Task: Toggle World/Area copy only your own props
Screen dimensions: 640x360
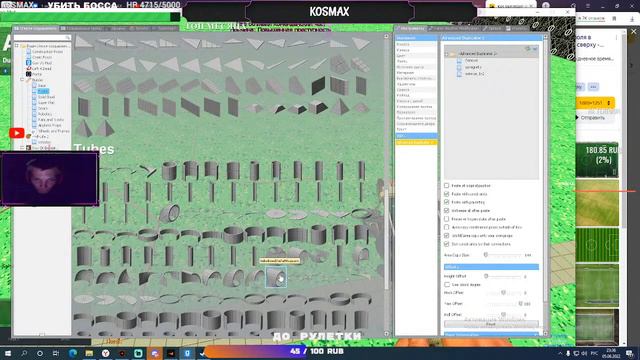Action: click(x=447, y=236)
